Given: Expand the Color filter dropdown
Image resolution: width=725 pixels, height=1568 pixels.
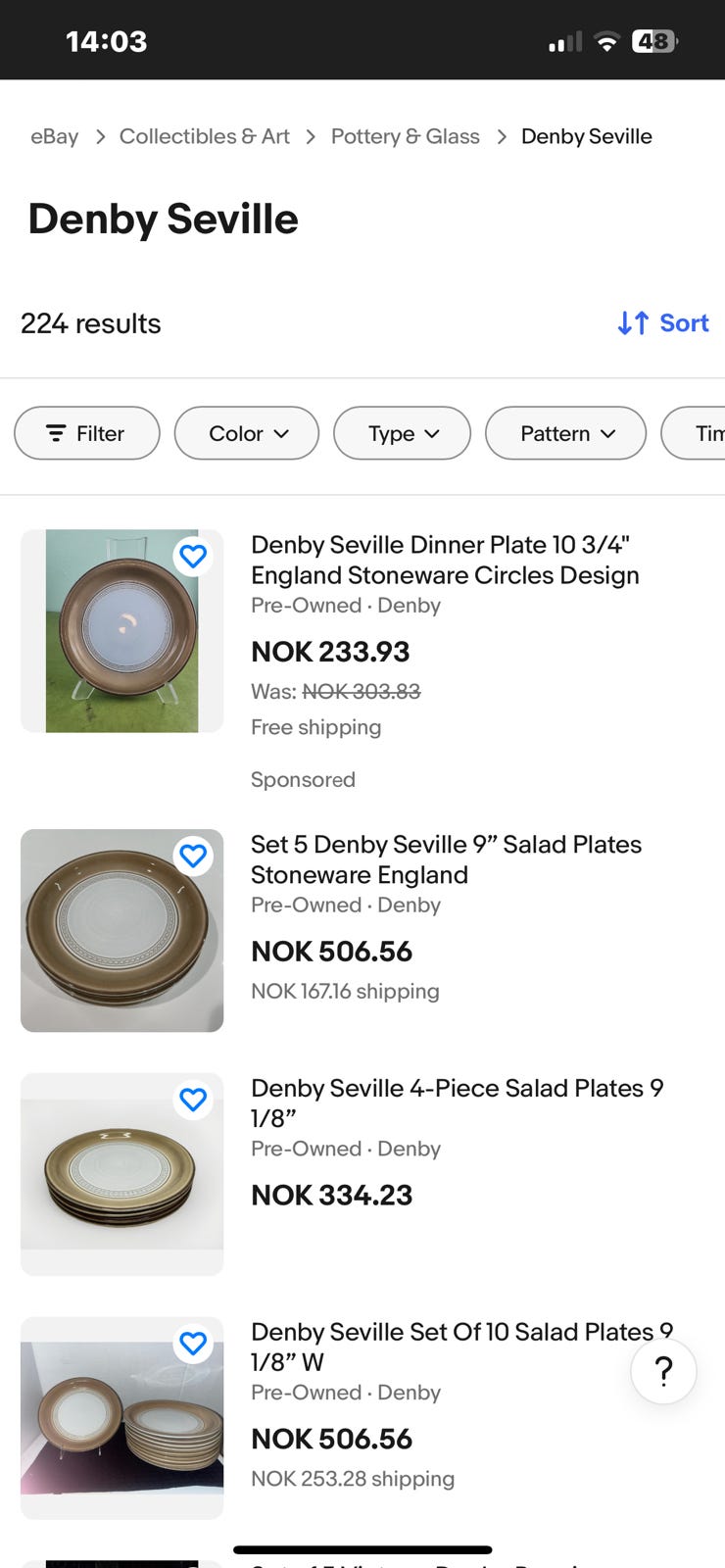Looking at the screenshot, I should click(247, 433).
